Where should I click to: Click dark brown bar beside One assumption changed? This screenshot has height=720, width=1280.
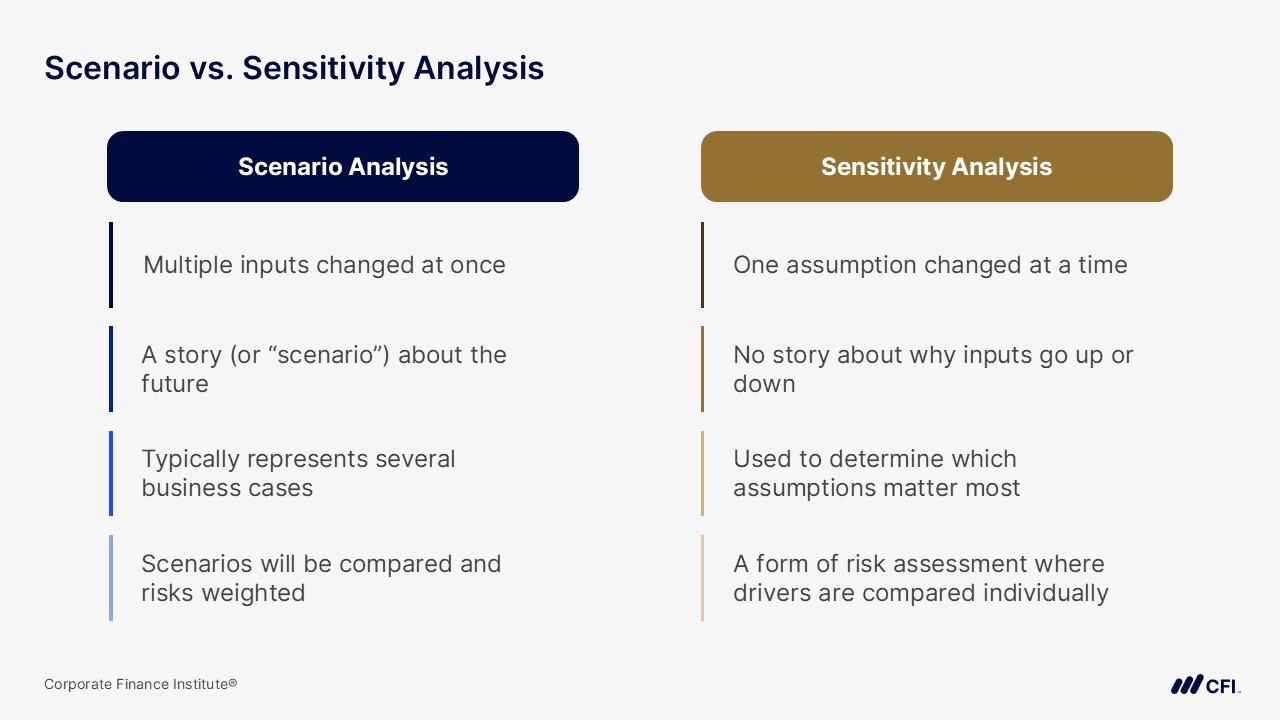(x=703, y=265)
